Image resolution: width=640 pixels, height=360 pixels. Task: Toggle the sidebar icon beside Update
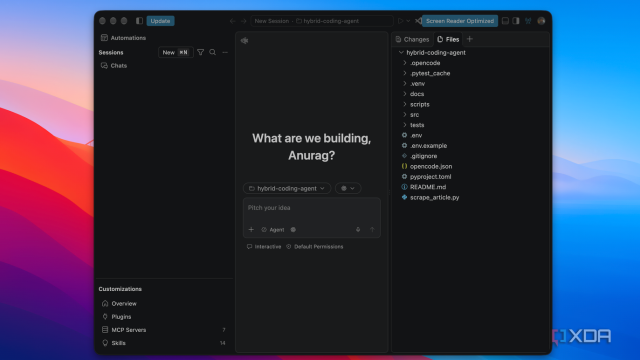tap(139, 21)
